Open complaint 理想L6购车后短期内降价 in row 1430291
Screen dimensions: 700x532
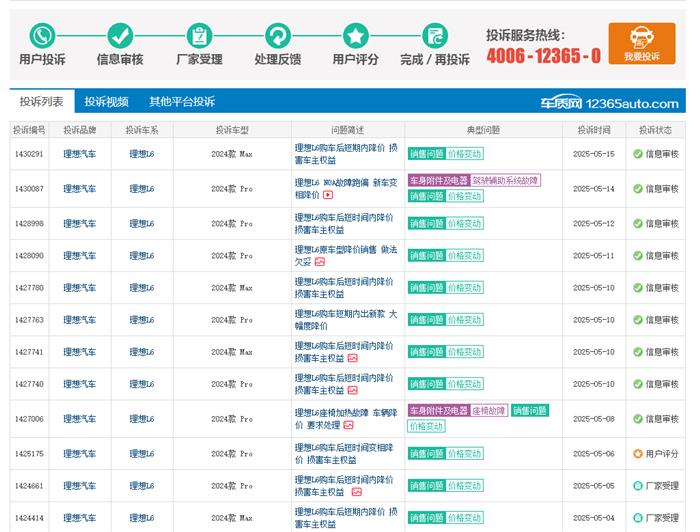click(x=346, y=154)
